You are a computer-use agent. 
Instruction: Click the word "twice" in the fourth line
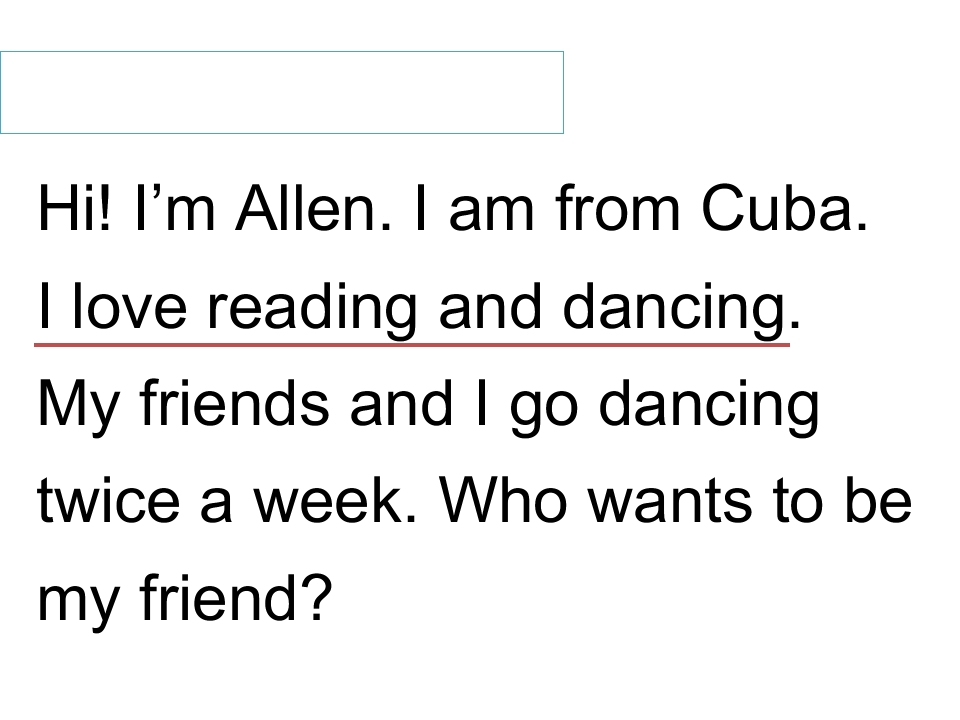(109, 500)
